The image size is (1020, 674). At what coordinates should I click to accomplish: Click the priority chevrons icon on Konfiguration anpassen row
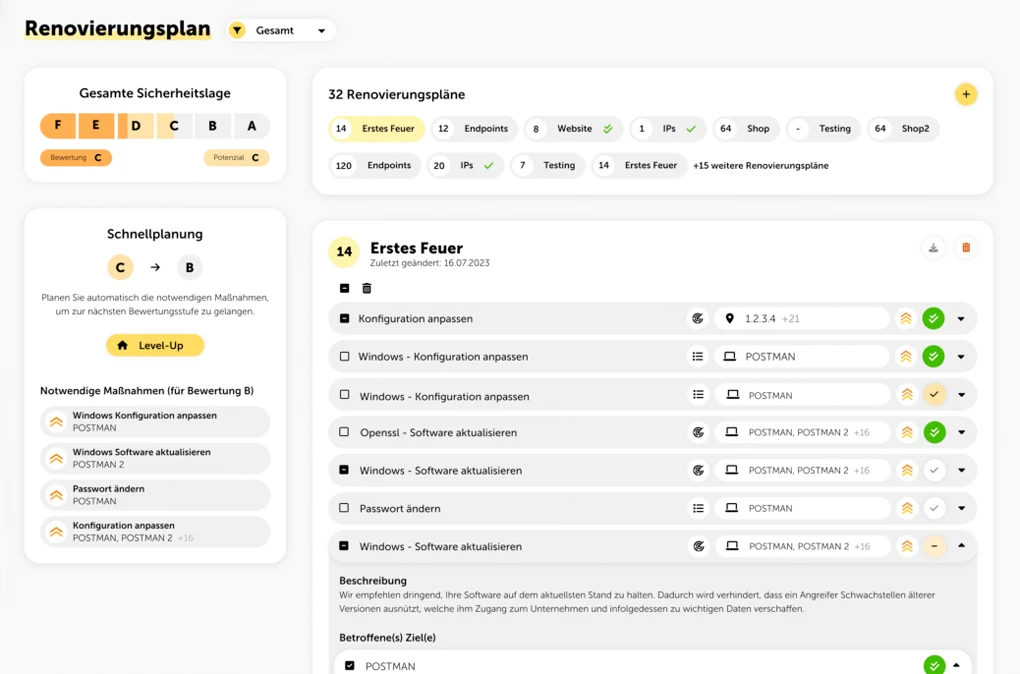point(905,318)
